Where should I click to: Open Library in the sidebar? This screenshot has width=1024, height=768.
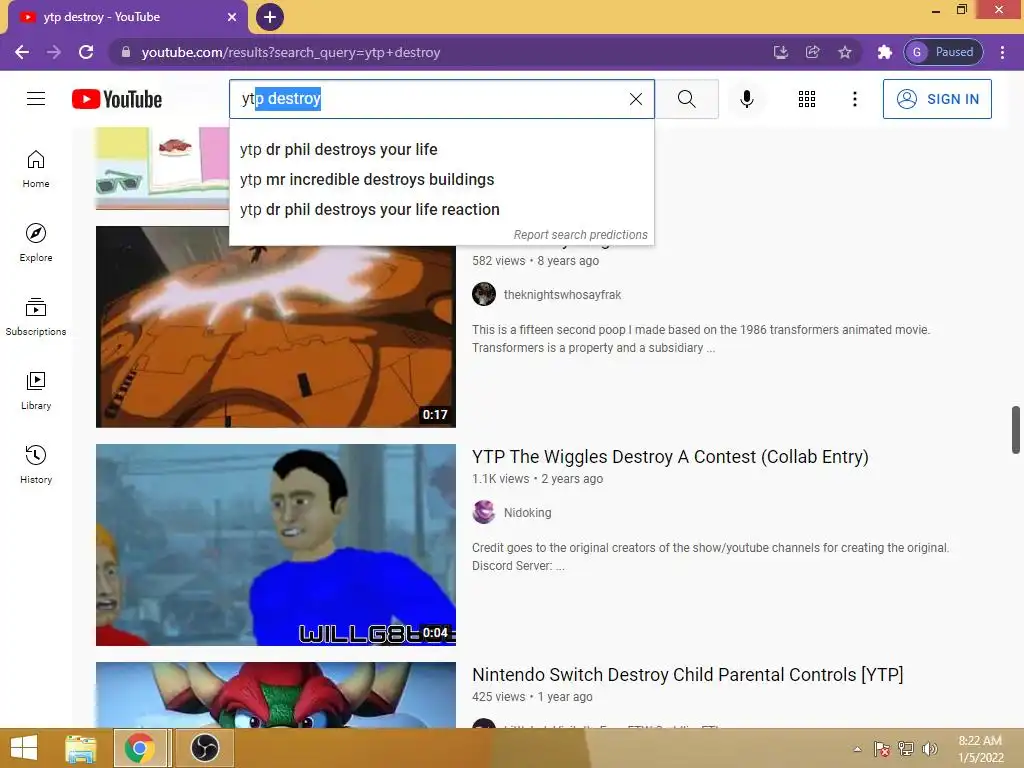coord(36,391)
